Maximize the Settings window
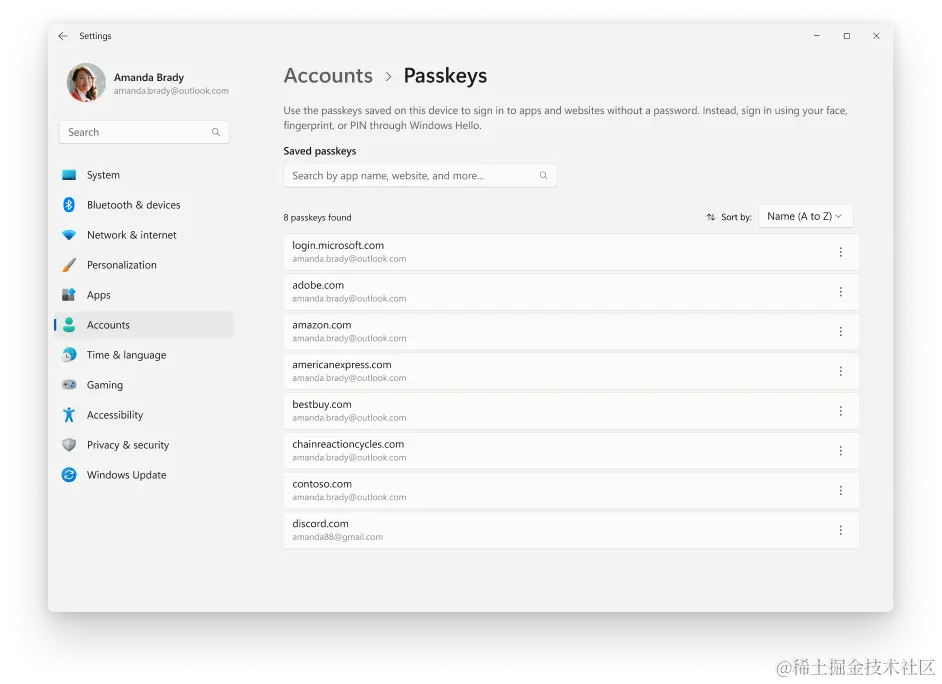 846,36
